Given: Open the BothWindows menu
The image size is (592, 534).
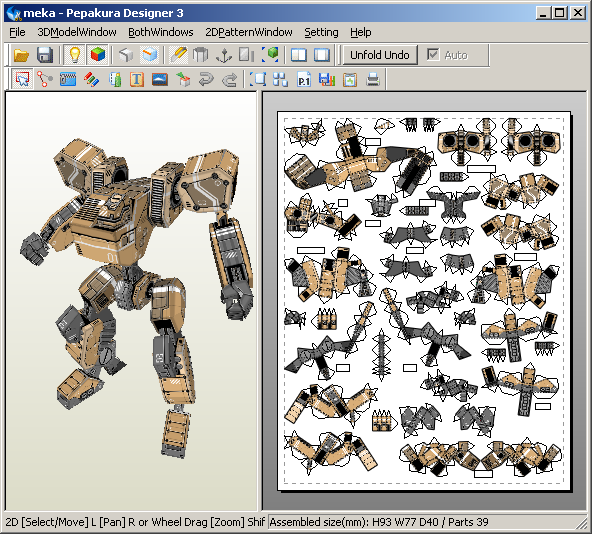Looking at the screenshot, I should [161, 32].
